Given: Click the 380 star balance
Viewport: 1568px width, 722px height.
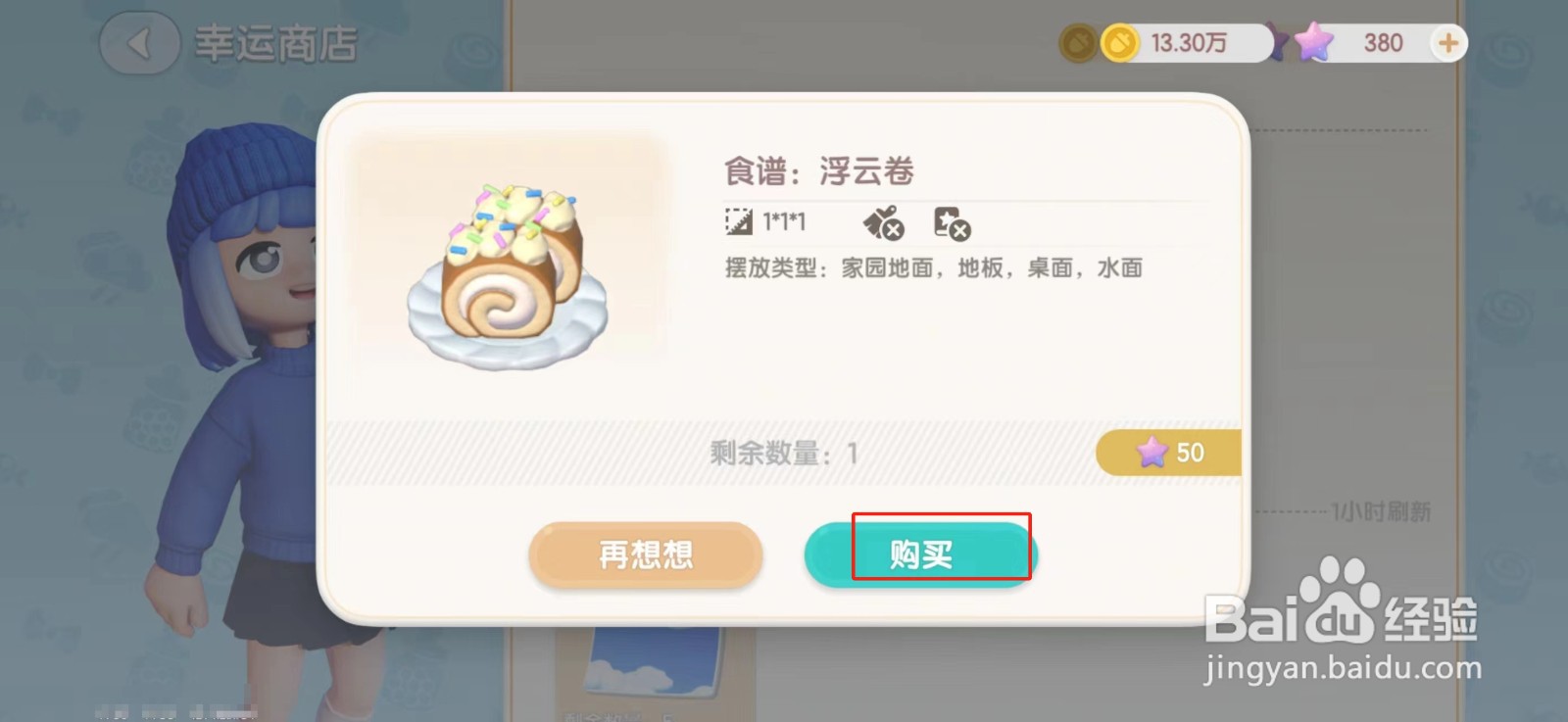Looking at the screenshot, I should [x=1383, y=43].
